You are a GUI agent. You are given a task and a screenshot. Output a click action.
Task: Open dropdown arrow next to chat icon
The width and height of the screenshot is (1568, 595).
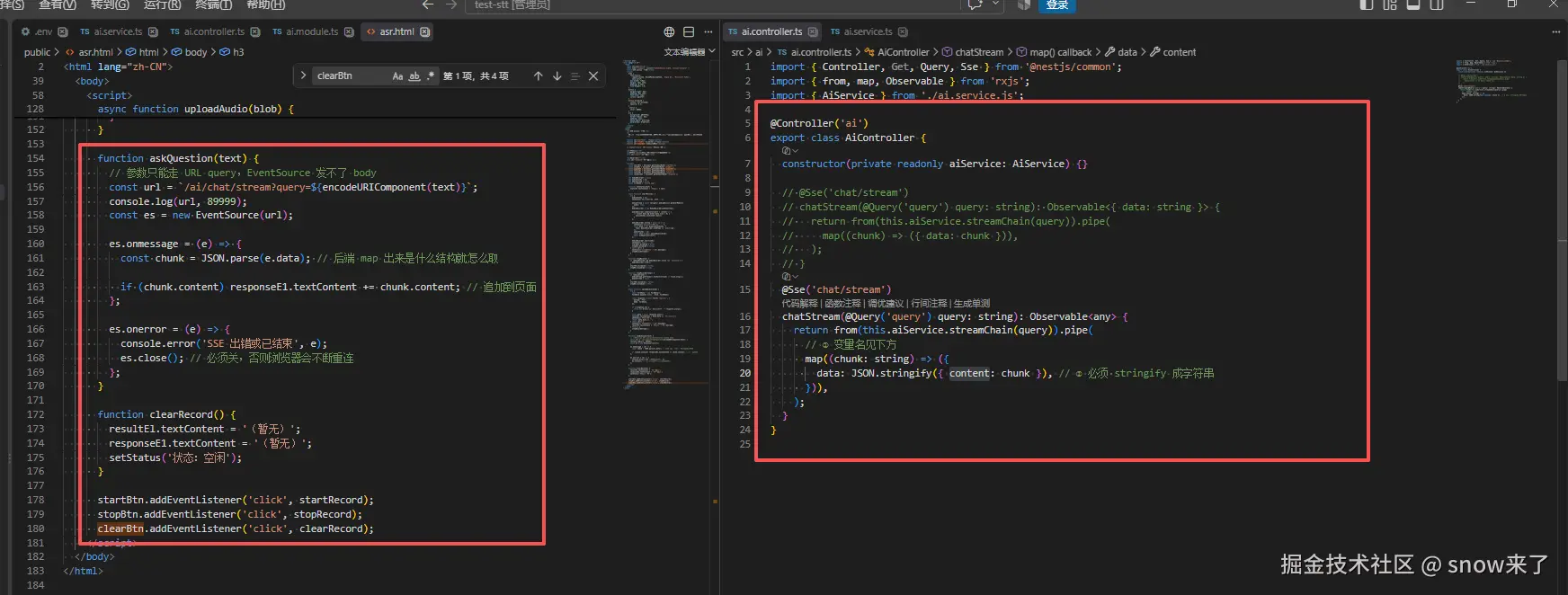tap(995, 4)
